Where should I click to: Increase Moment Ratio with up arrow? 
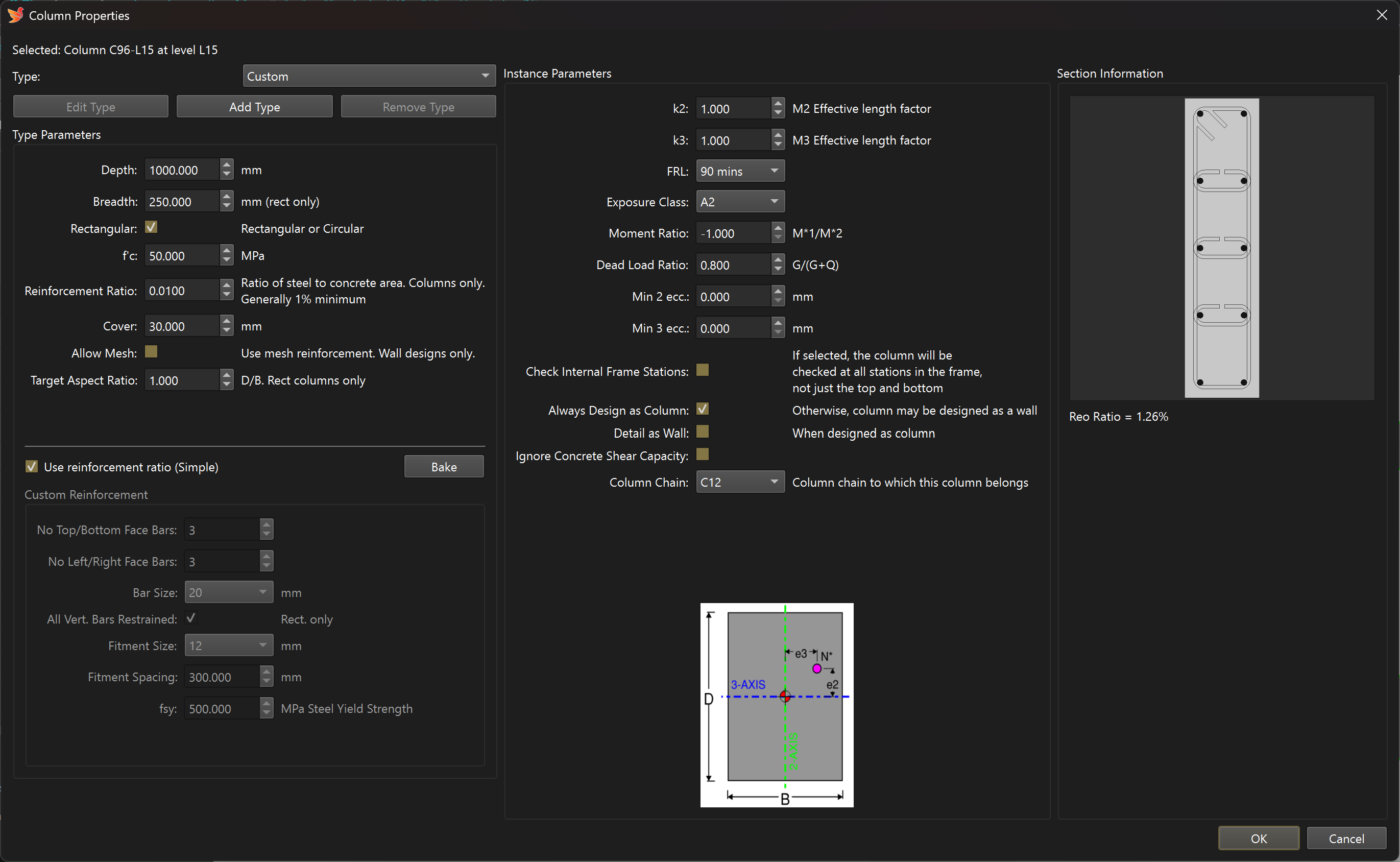pyautogui.click(x=778, y=228)
